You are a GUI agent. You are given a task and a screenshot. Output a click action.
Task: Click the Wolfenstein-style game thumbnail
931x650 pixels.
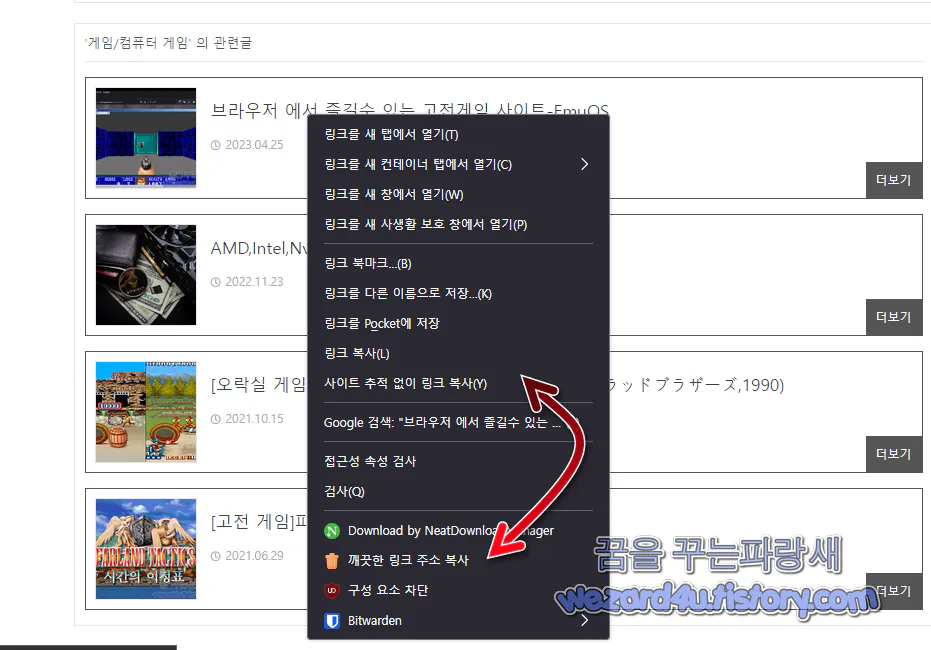click(x=146, y=138)
